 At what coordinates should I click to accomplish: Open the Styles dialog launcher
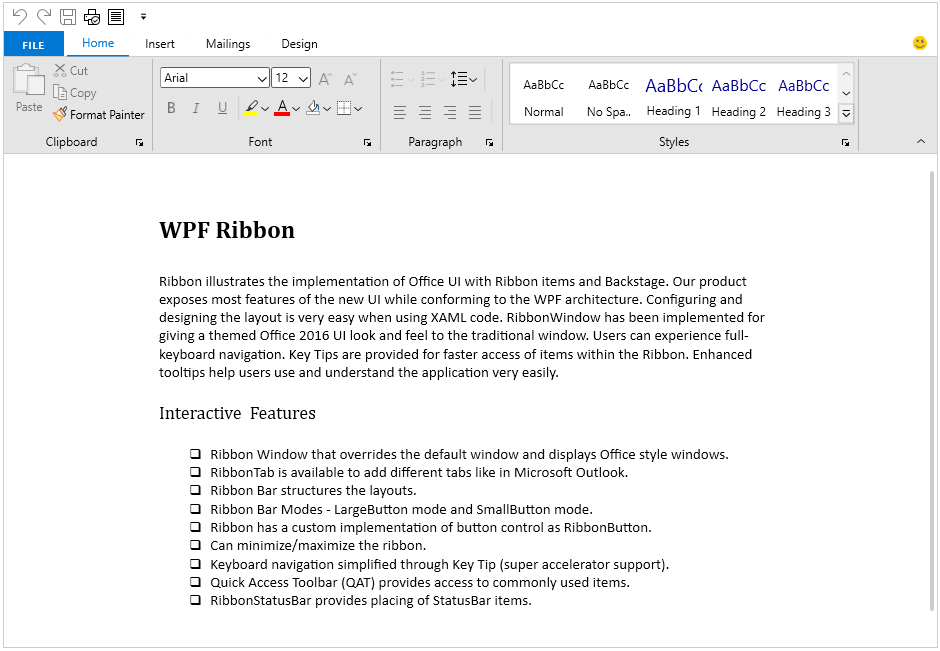pos(845,142)
